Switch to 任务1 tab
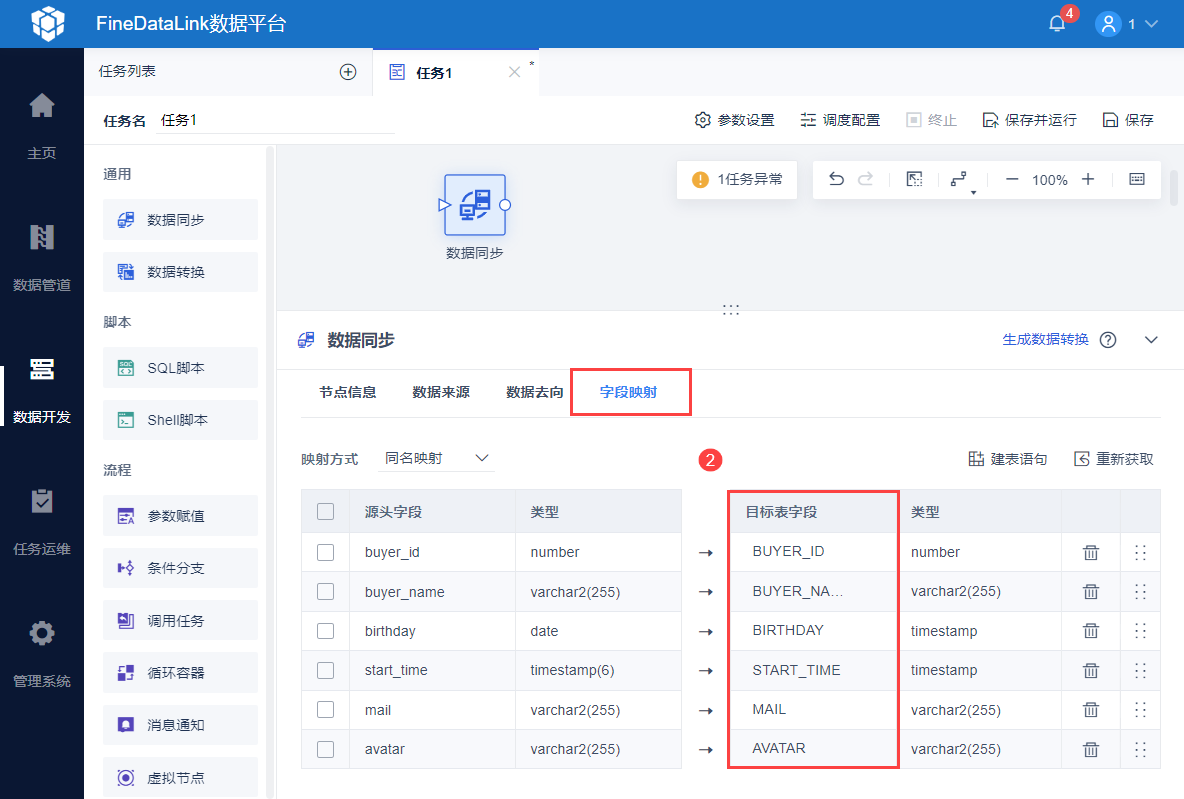This screenshot has height=799, width=1184. click(x=434, y=72)
